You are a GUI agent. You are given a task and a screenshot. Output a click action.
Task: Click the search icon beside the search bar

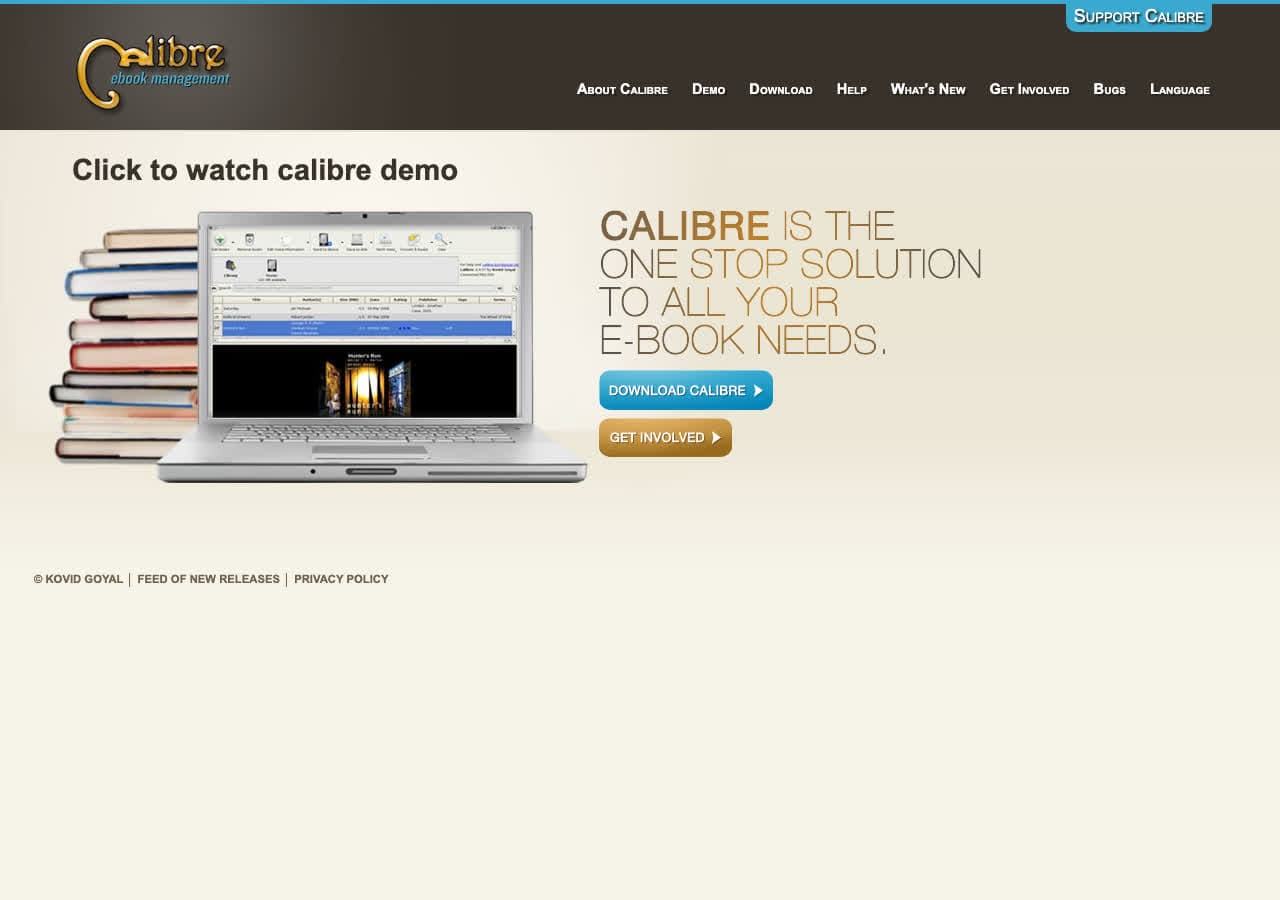[x=214, y=287]
